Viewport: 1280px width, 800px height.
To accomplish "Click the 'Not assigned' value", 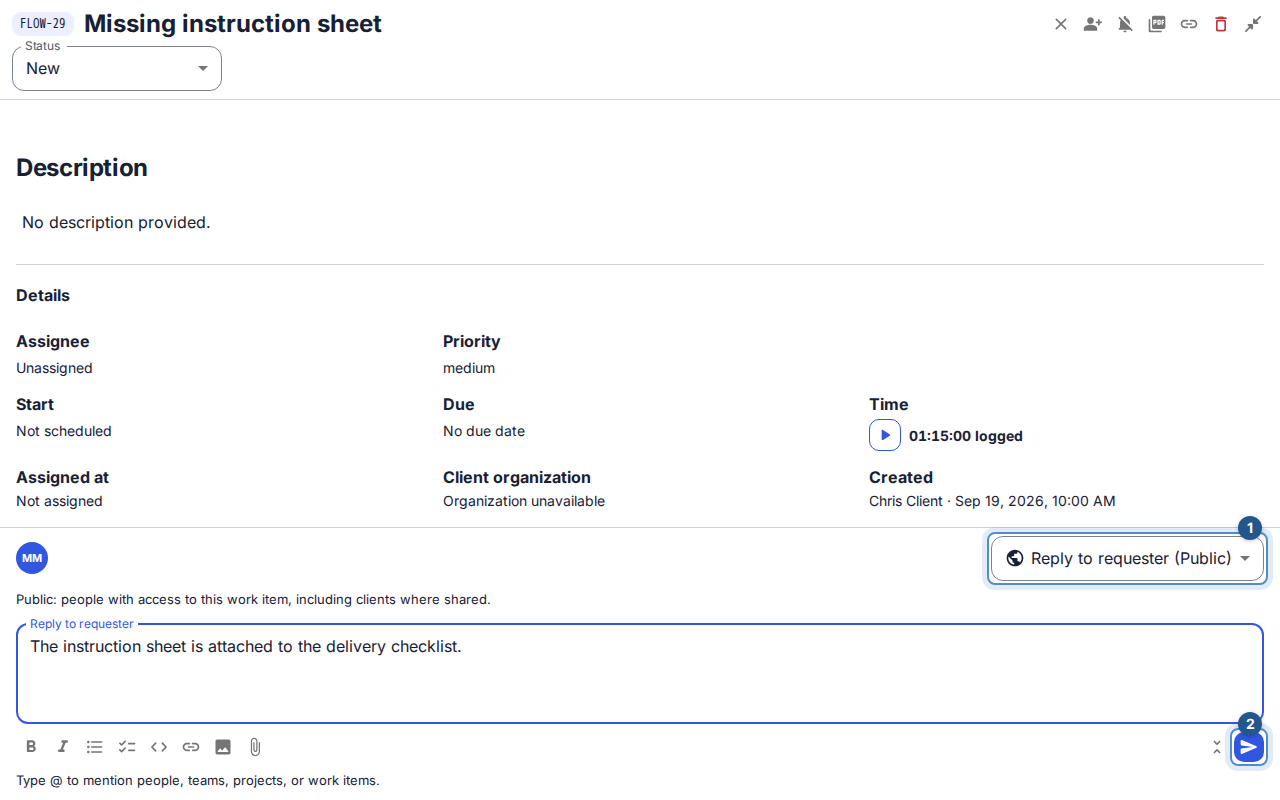I will click(59, 501).
